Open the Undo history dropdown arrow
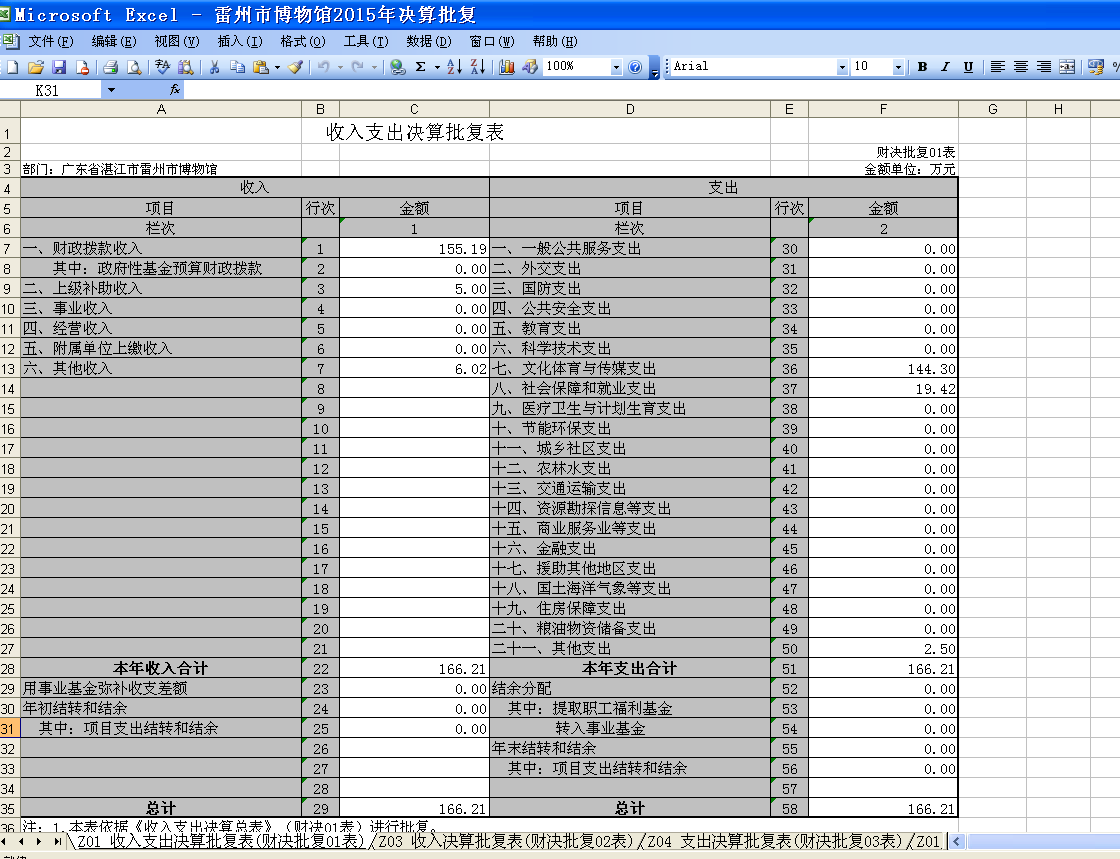 (340, 67)
